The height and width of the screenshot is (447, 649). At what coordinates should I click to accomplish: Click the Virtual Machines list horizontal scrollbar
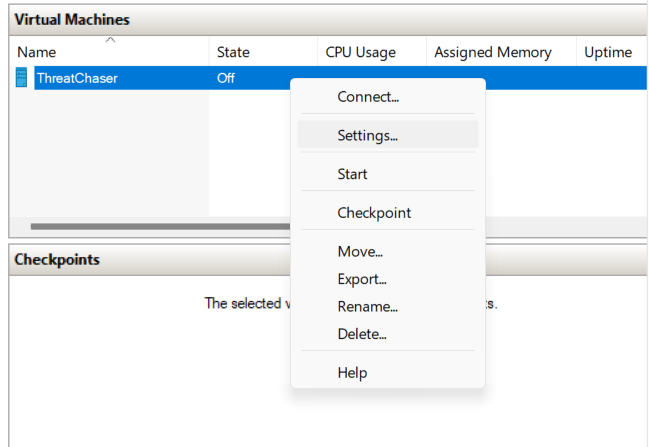[150, 227]
